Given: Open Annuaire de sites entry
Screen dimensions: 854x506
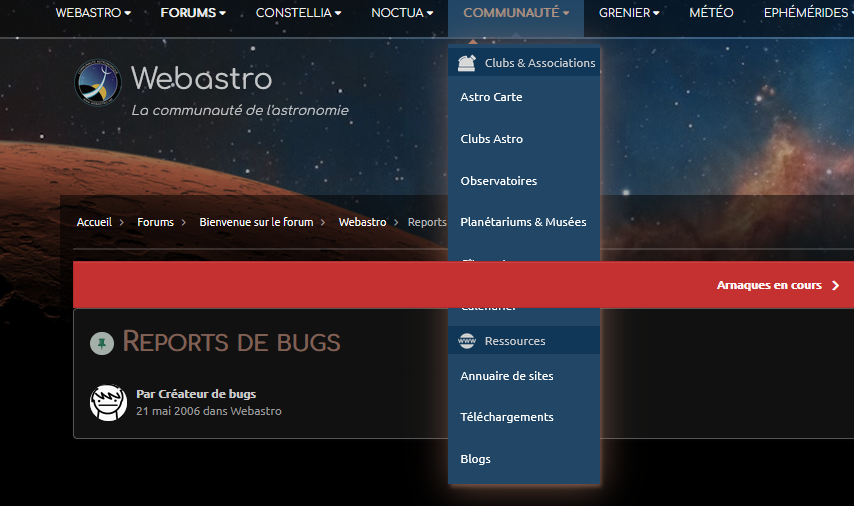Looking at the screenshot, I should tap(507, 376).
